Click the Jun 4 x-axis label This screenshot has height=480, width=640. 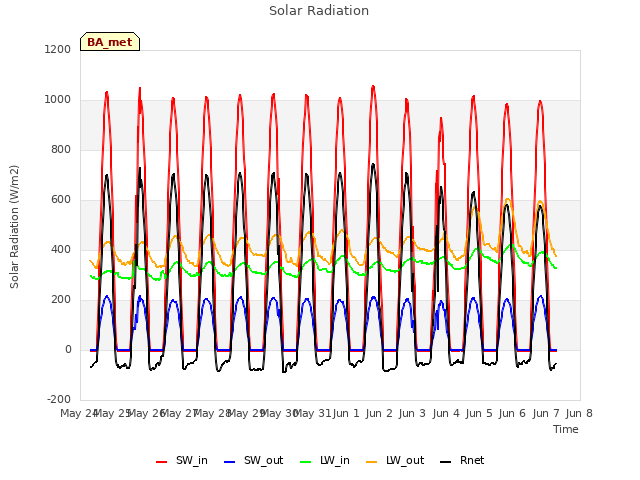(446, 413)
